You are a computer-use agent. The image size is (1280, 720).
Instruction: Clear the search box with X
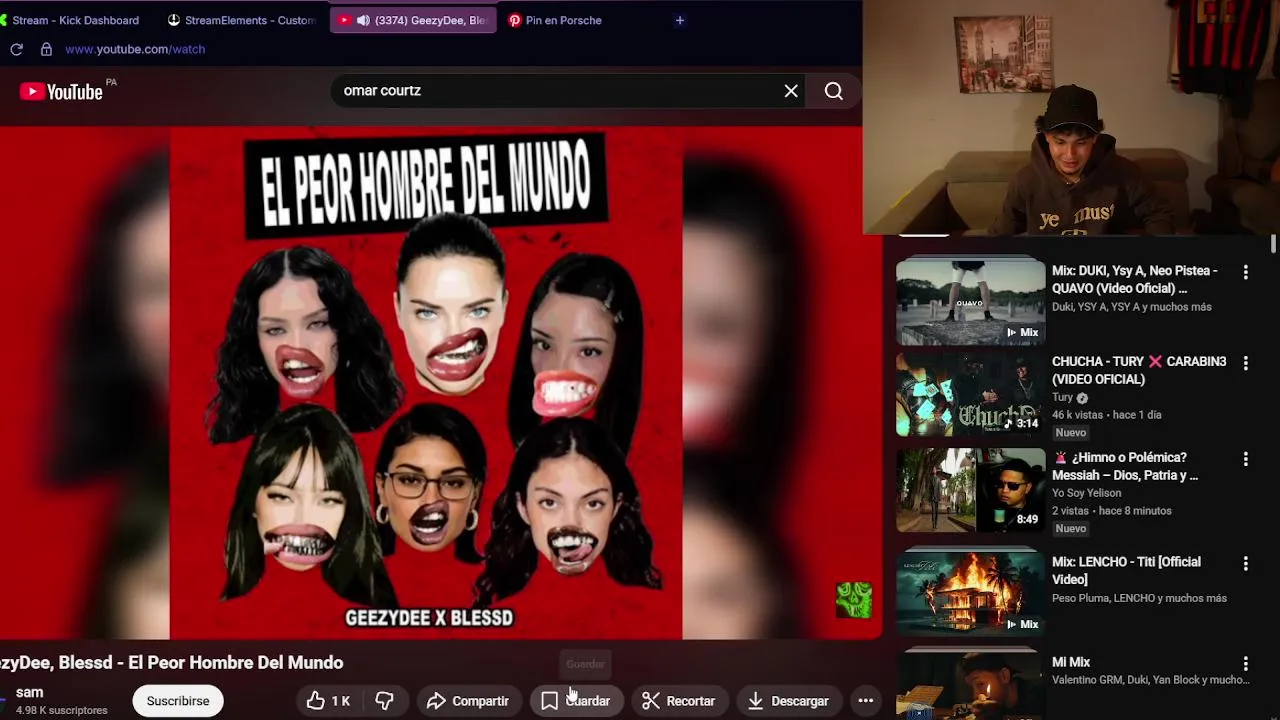(x=791, y=91)
